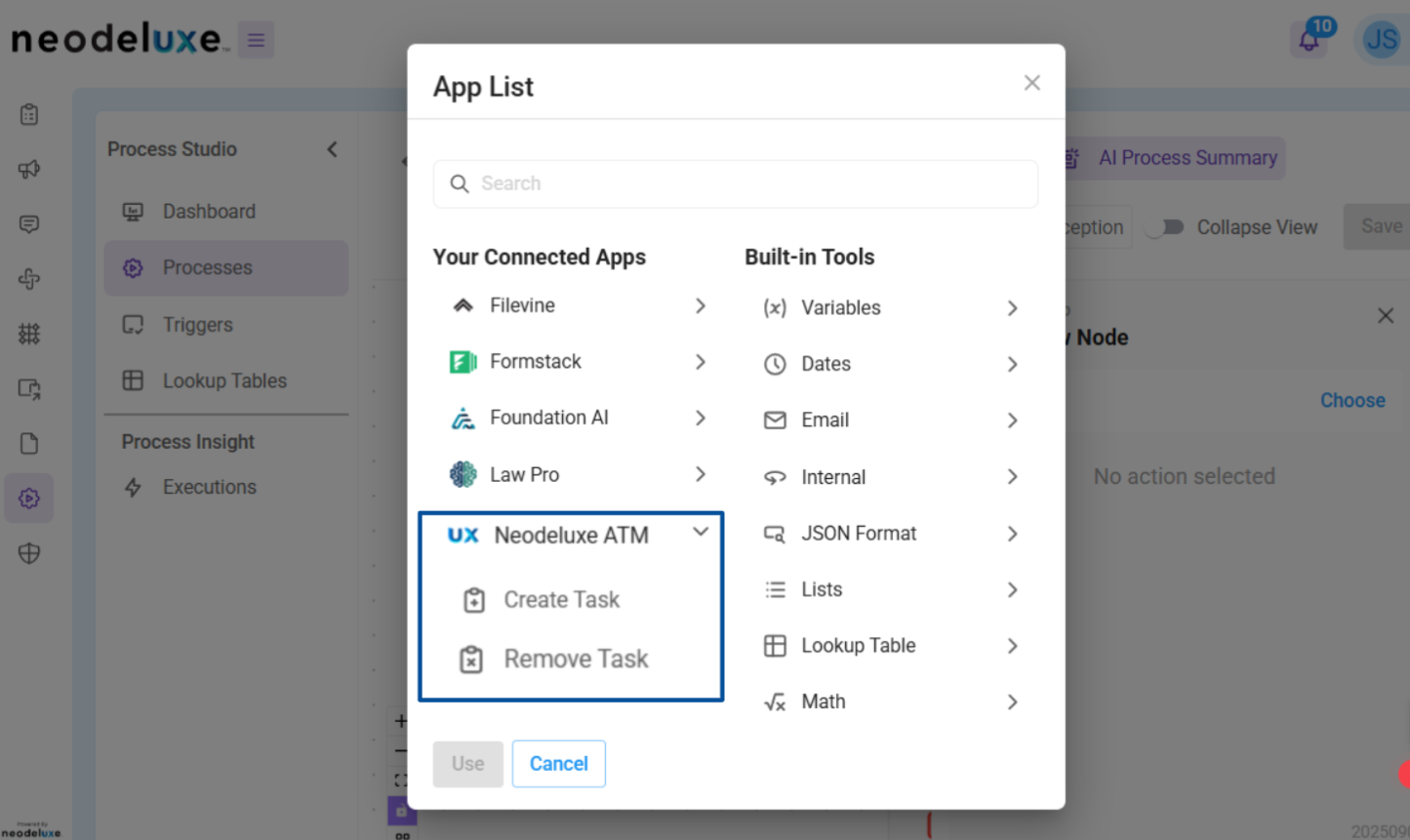This screenshot has height=840, width=1410.
Task: Open the hamburger menu next to logo
Action: [x=256, y=40]
